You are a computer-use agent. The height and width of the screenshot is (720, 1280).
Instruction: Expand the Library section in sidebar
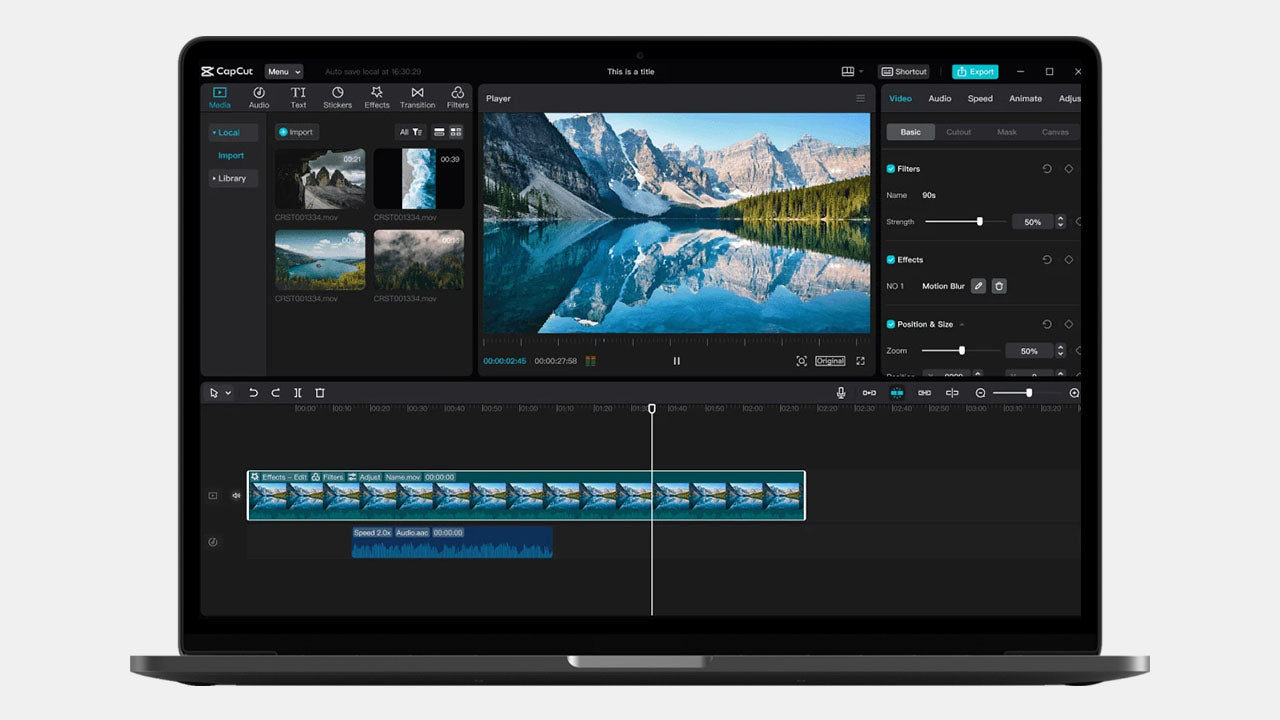[231, 178]
